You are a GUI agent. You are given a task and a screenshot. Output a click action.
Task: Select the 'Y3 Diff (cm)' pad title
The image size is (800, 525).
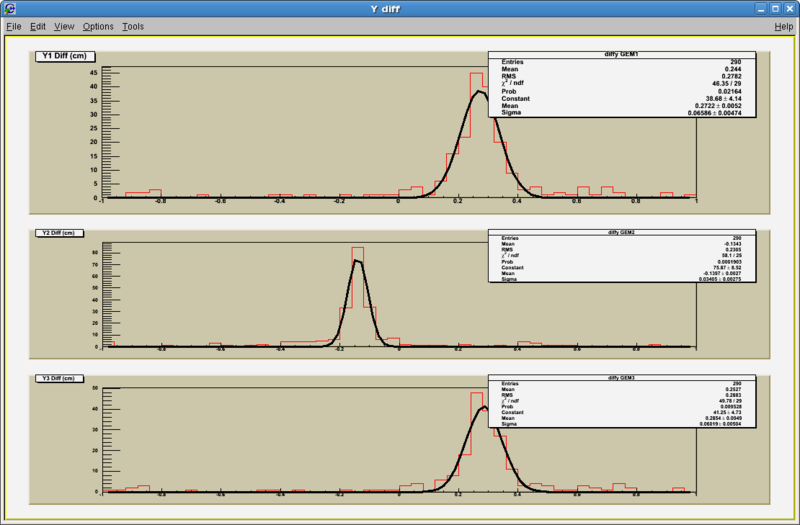click(59, 378)
